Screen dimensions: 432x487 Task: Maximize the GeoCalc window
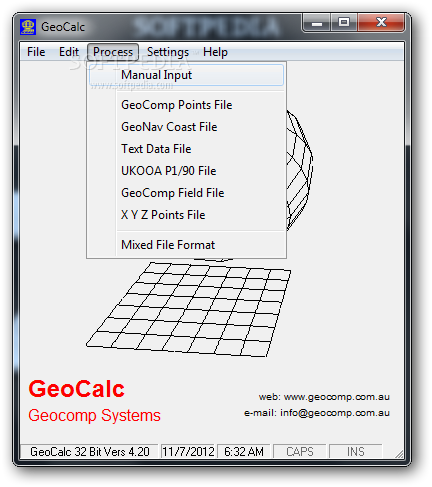click(x=344, y=23)
